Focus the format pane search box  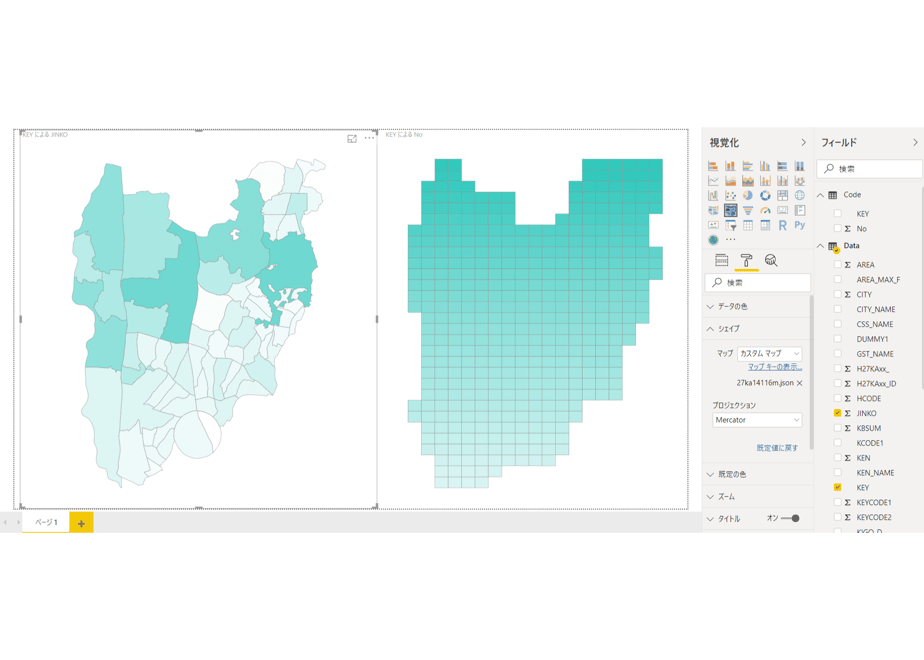point(757,283)
